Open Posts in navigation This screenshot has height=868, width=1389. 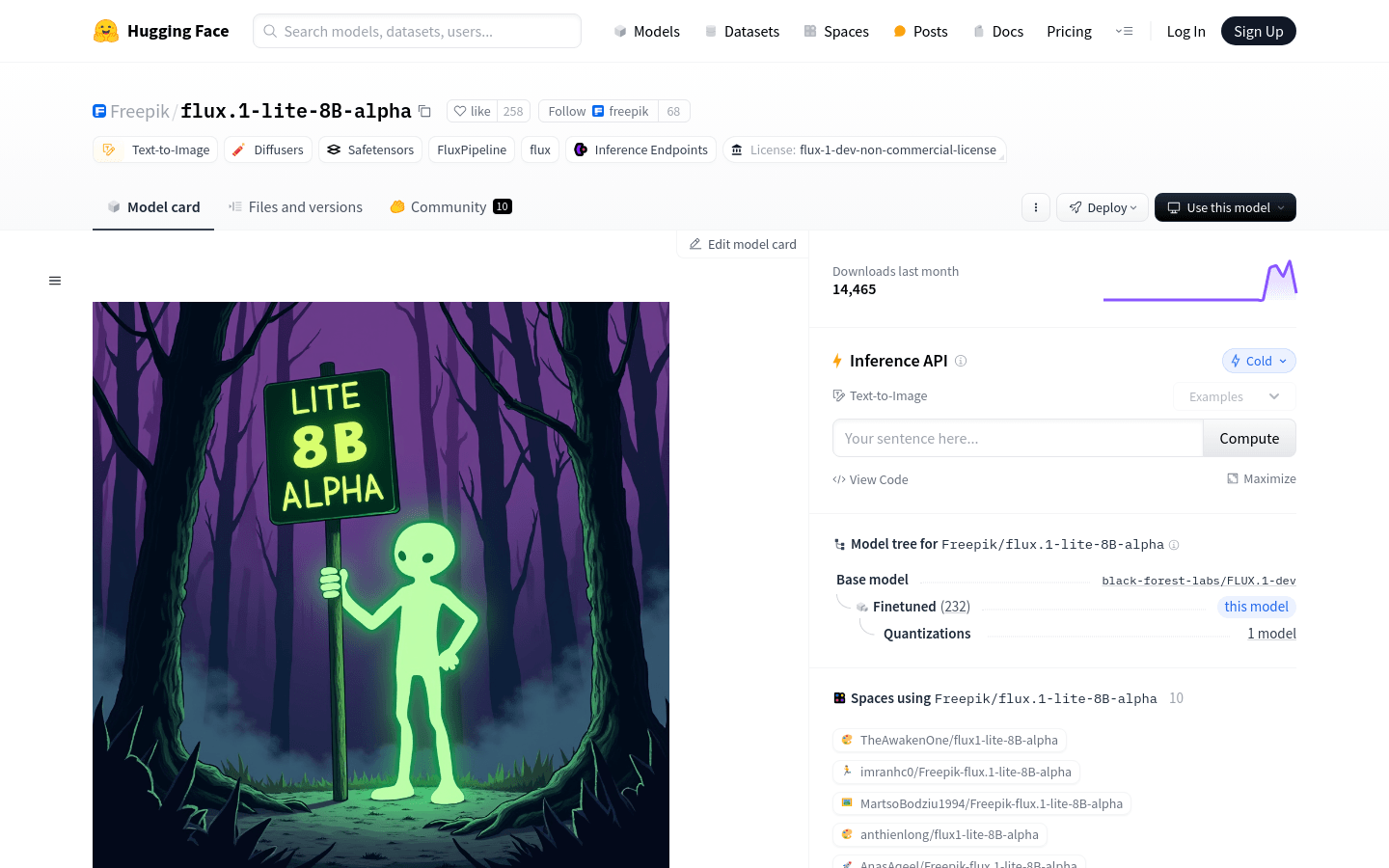(x=920, y=31)
